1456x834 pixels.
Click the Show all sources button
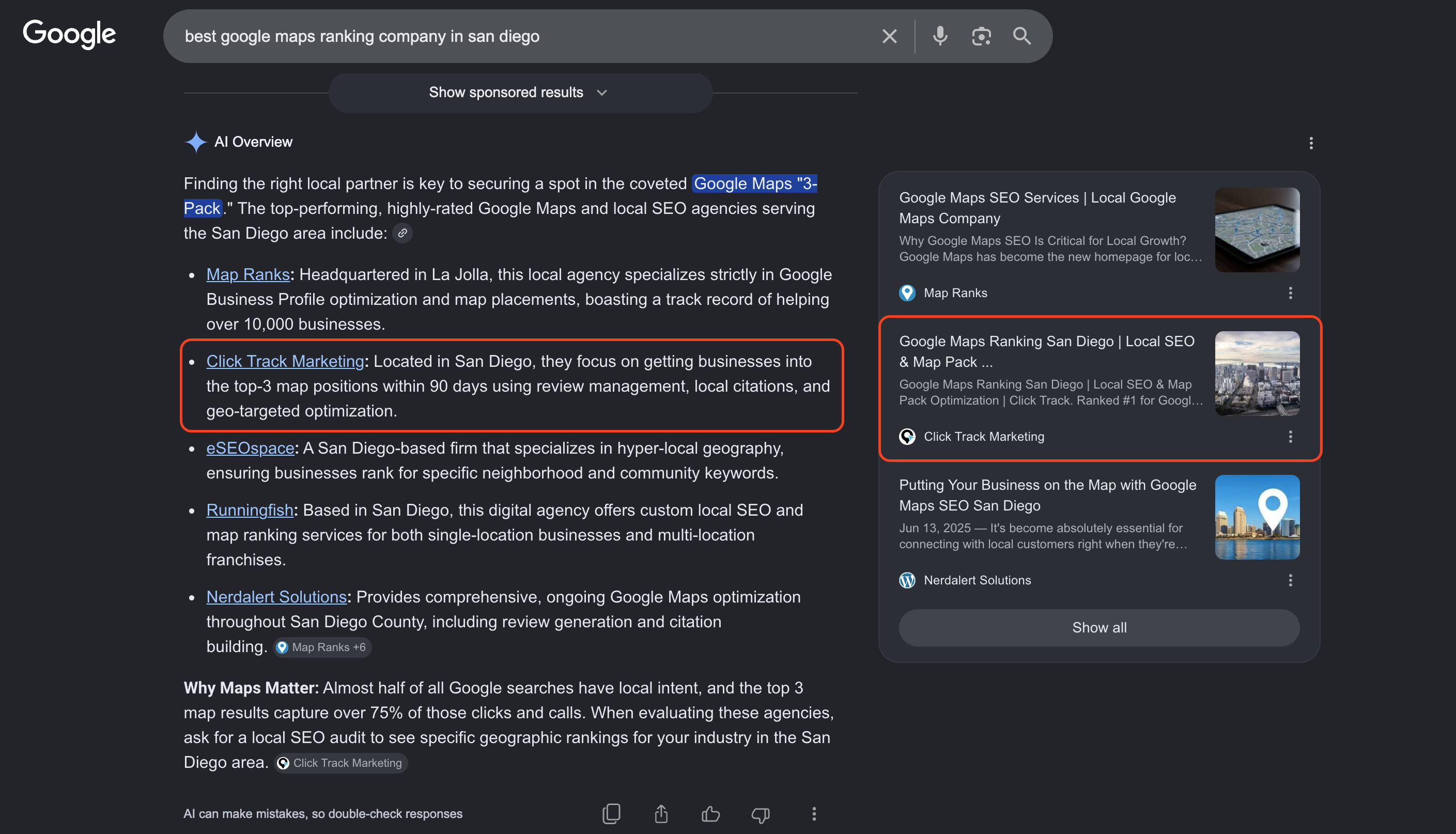click(1099, 627)
